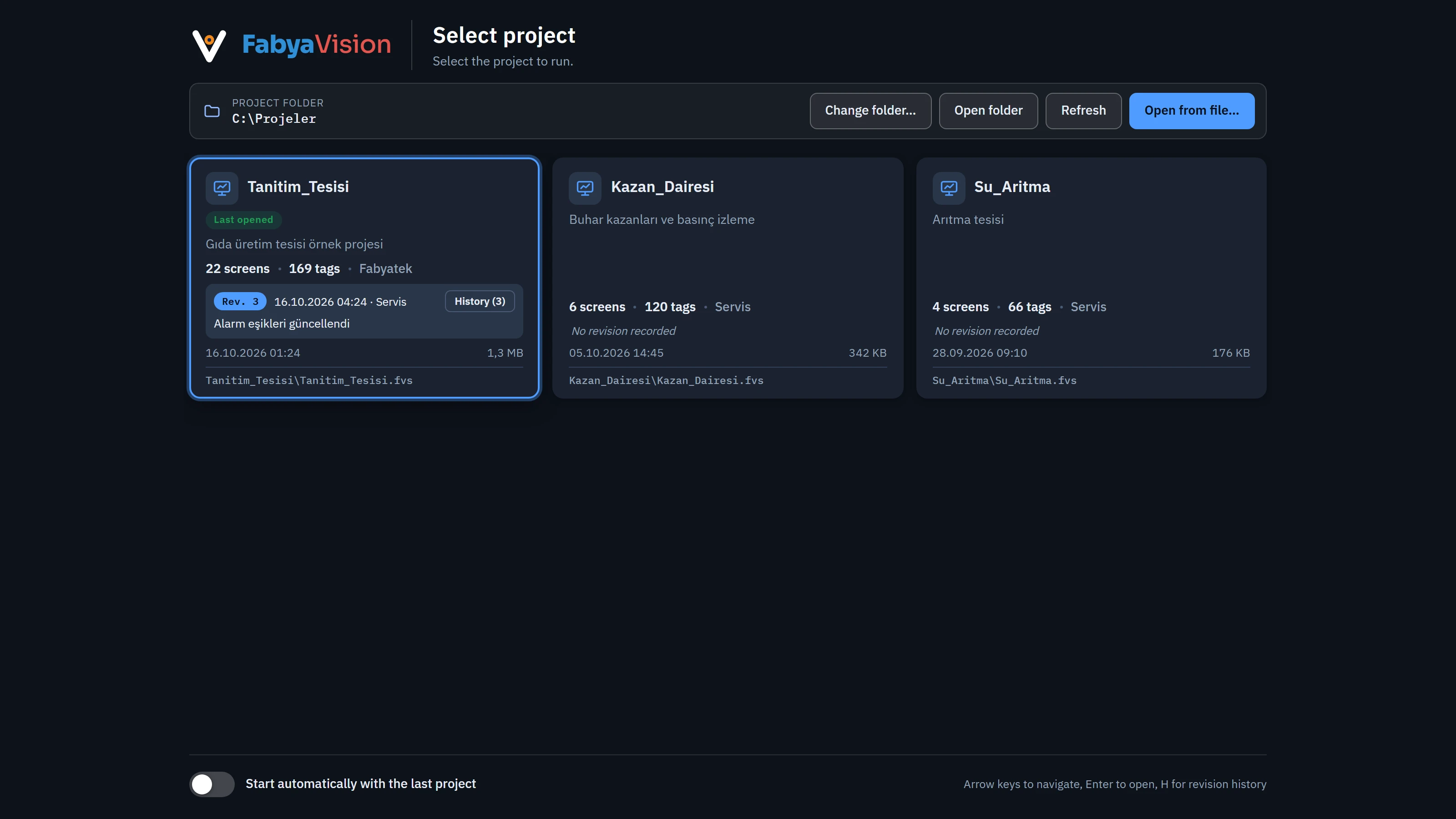Click the Open folder button
1456x819 pixels.
[989, 111]
